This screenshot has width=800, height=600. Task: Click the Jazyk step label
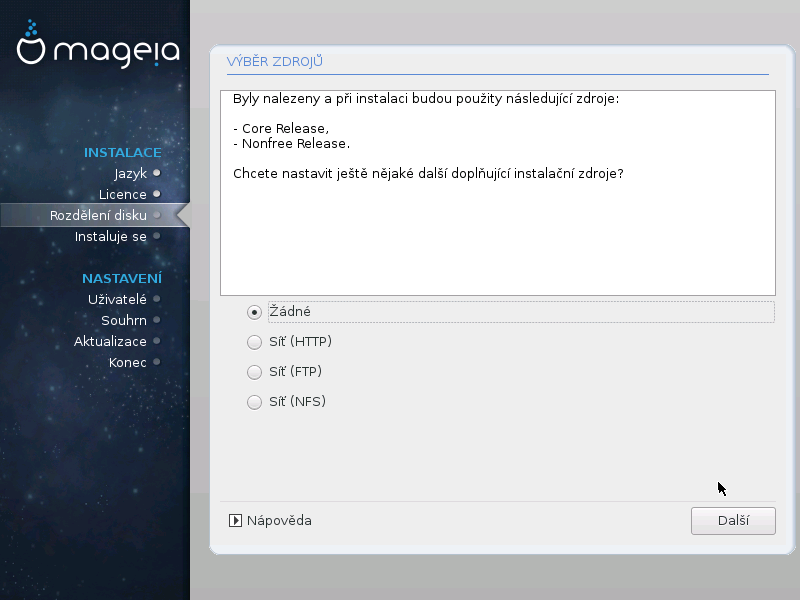click(x=131, y=174)
